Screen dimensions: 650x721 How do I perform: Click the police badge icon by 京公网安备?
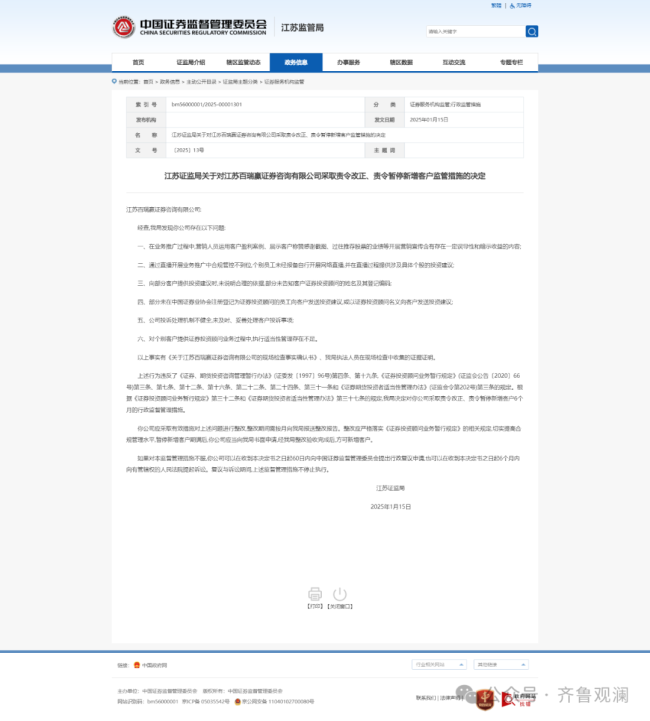pyautogui.click(x=238, y=702)
